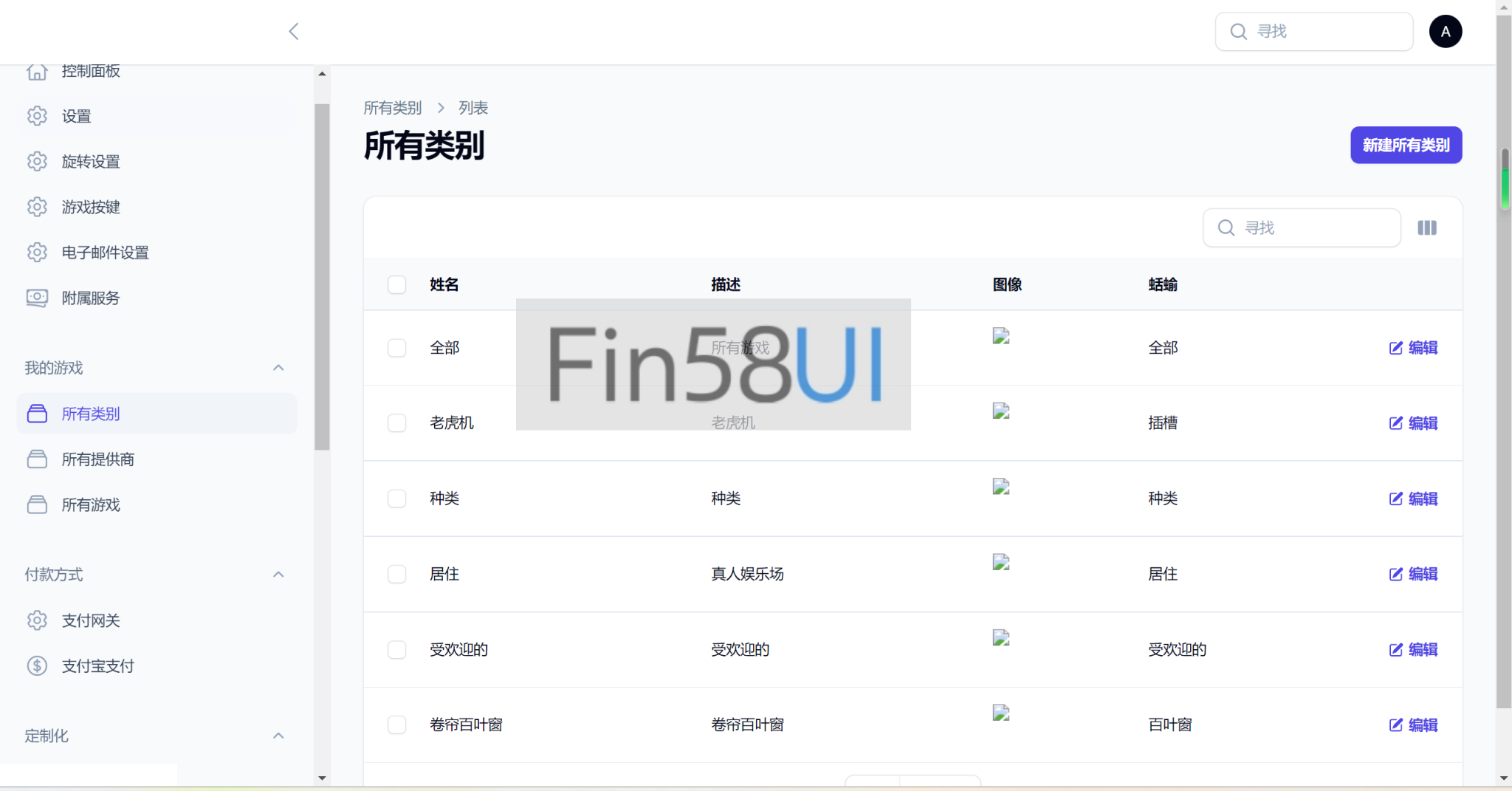Click the column toggle icon beside table search
Viewport: 1512px width, 791px height.
(1426, 227)
